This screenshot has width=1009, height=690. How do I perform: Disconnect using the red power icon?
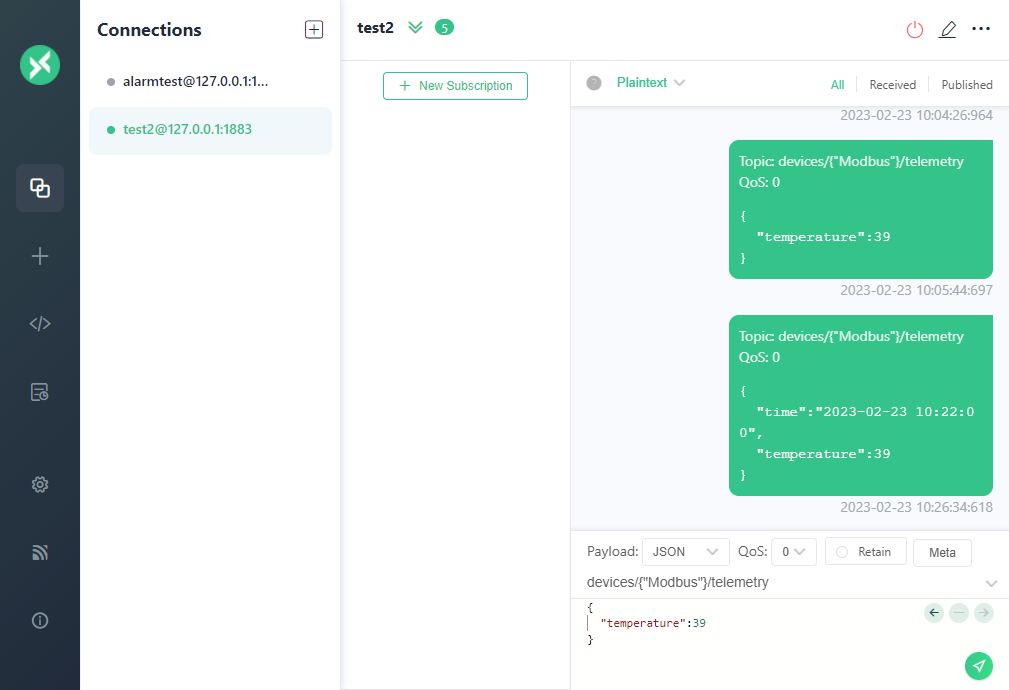pyautogui.click(x=914, y=29)
